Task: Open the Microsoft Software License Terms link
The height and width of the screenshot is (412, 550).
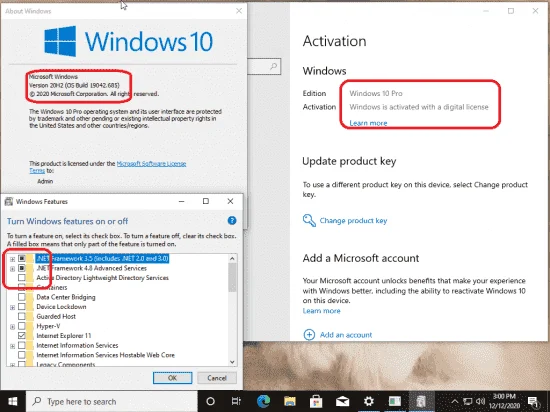Action: coord(151,164)
